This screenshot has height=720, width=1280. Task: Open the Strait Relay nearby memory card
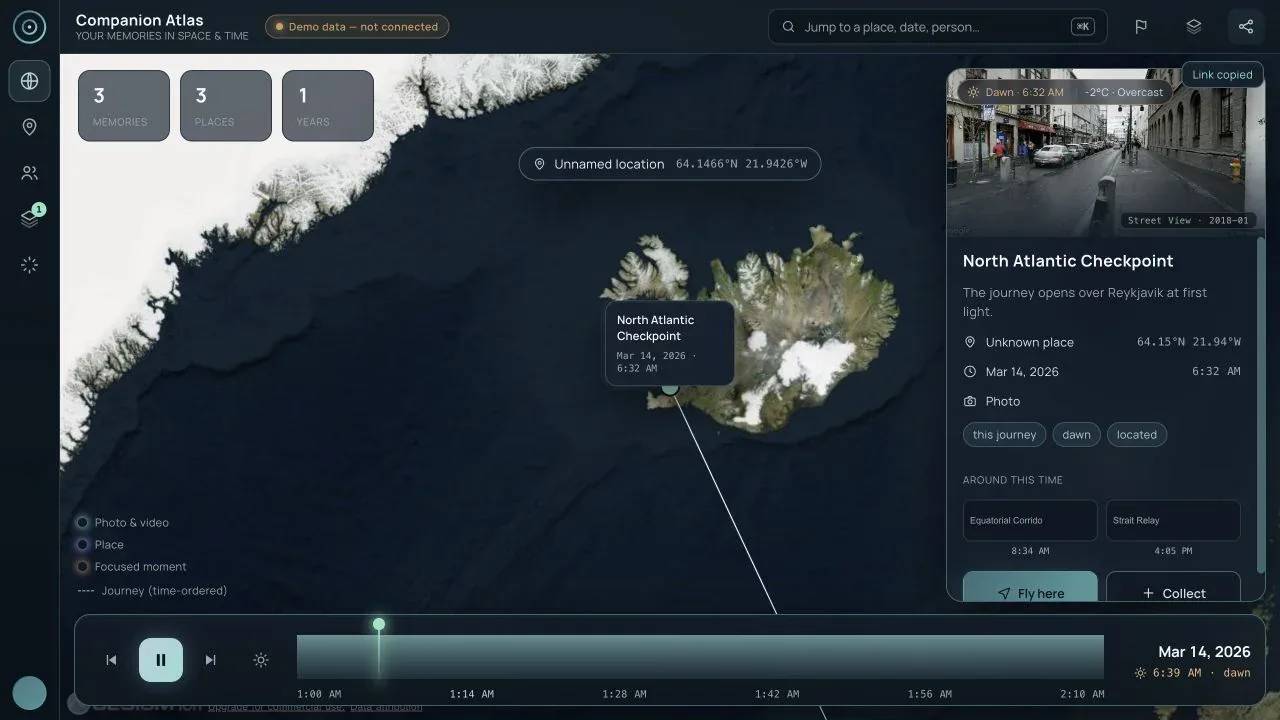click(1173, 521)
